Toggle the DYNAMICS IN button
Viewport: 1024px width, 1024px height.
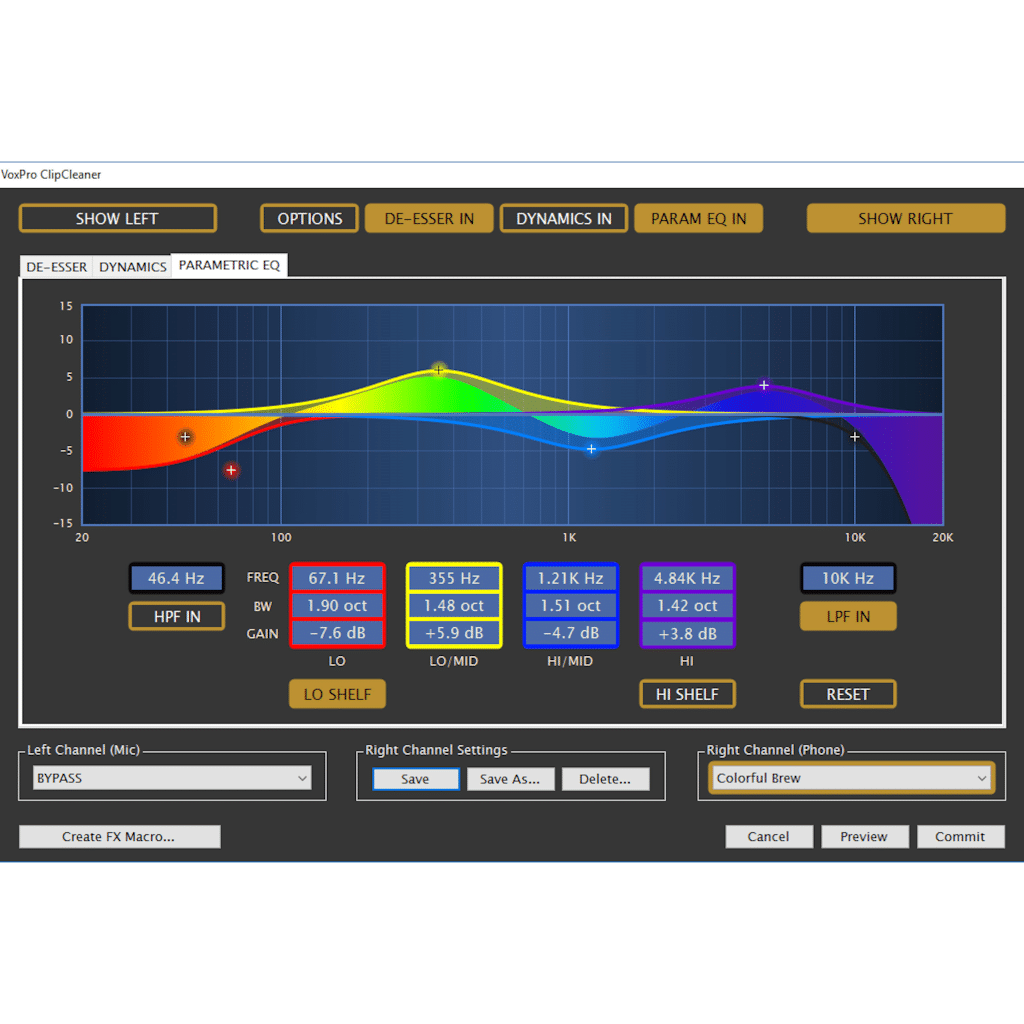[564, 219]
